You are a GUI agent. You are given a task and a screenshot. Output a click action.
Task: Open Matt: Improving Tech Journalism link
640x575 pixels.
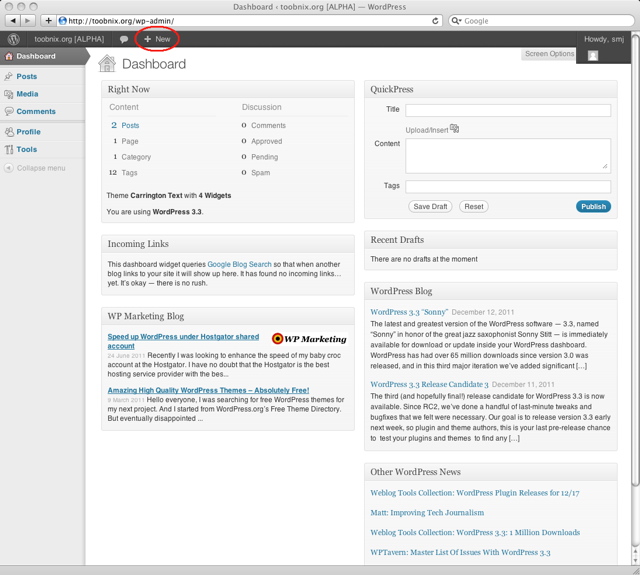click(427, 513)
